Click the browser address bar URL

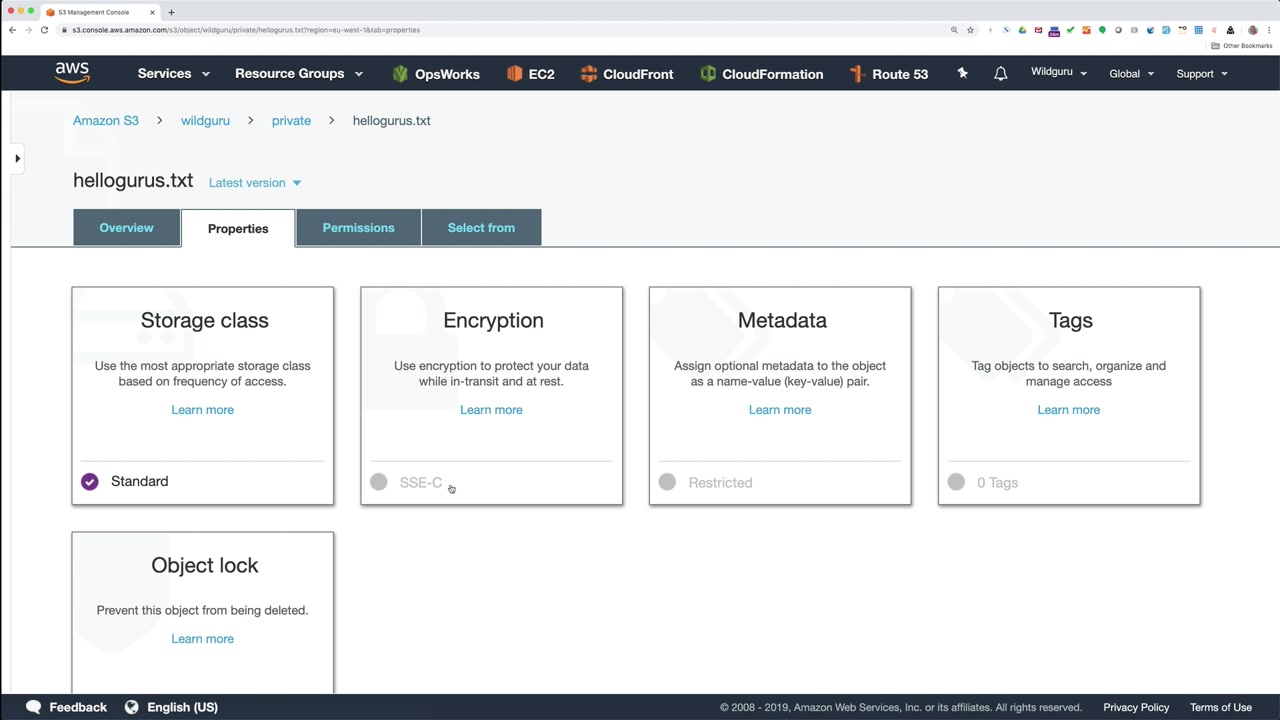pos(246,30)
